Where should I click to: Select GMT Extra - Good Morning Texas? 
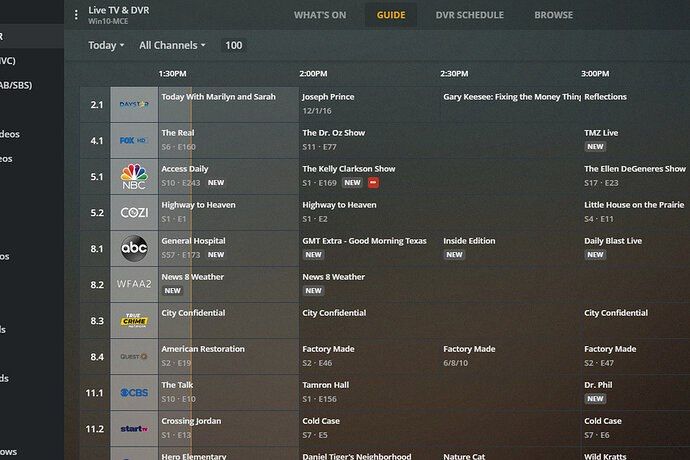click(x=369, y=249)
